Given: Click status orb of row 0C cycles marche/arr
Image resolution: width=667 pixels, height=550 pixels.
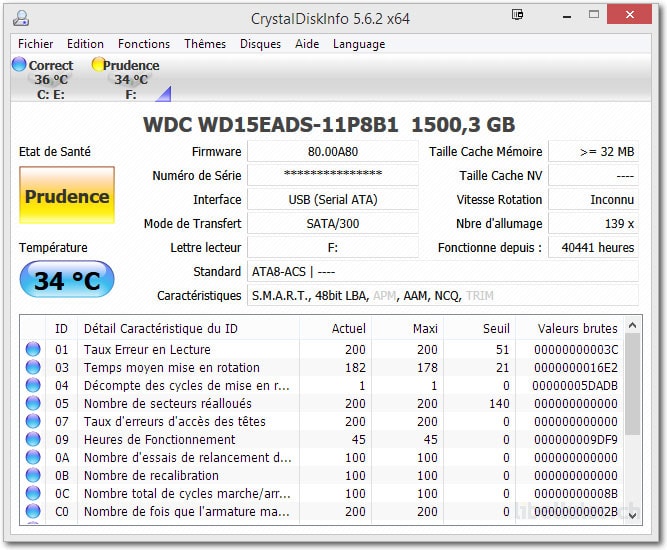Looking at the screenshot, I should click(x=33, y=493).
